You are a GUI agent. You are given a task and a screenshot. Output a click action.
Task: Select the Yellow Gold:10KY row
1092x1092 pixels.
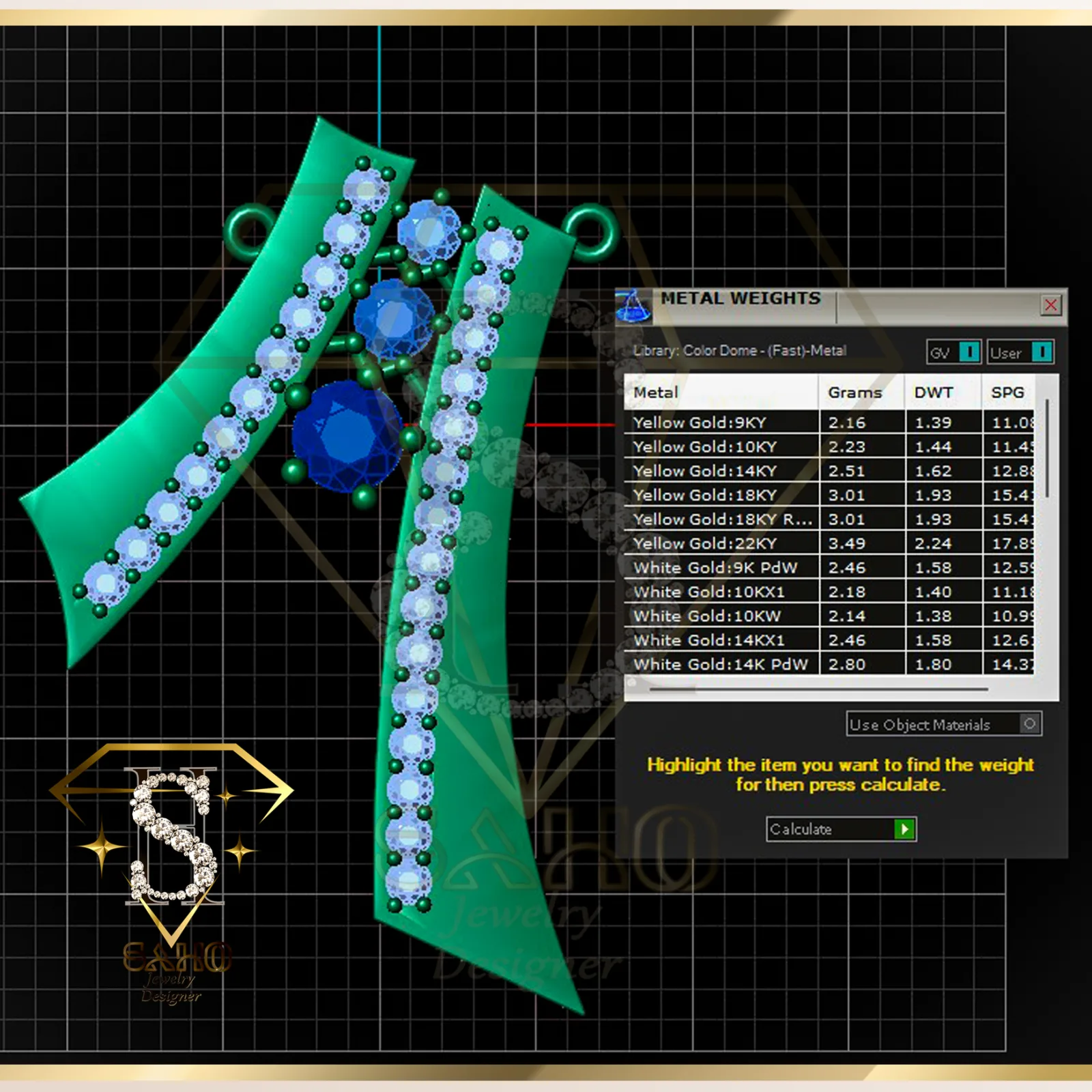829,446
